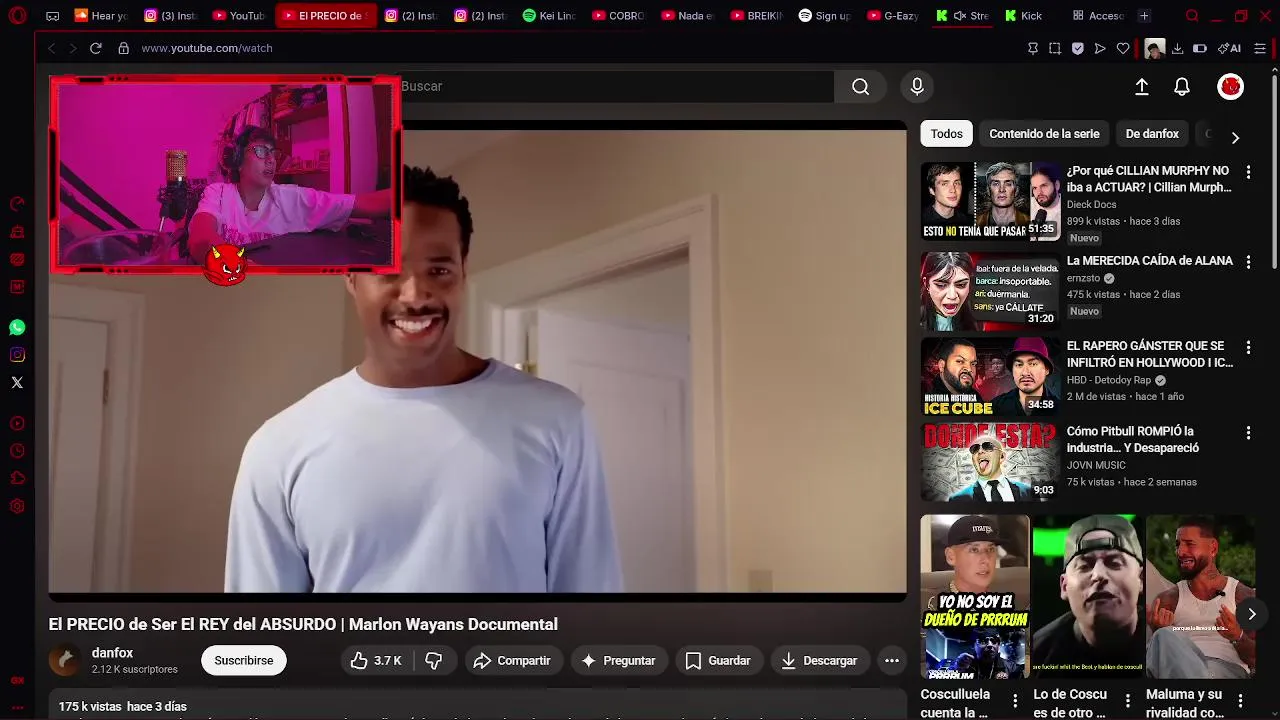Open options for Maluma y su short
Screen dimensions: 1280x720
[x=1240, y=700]
